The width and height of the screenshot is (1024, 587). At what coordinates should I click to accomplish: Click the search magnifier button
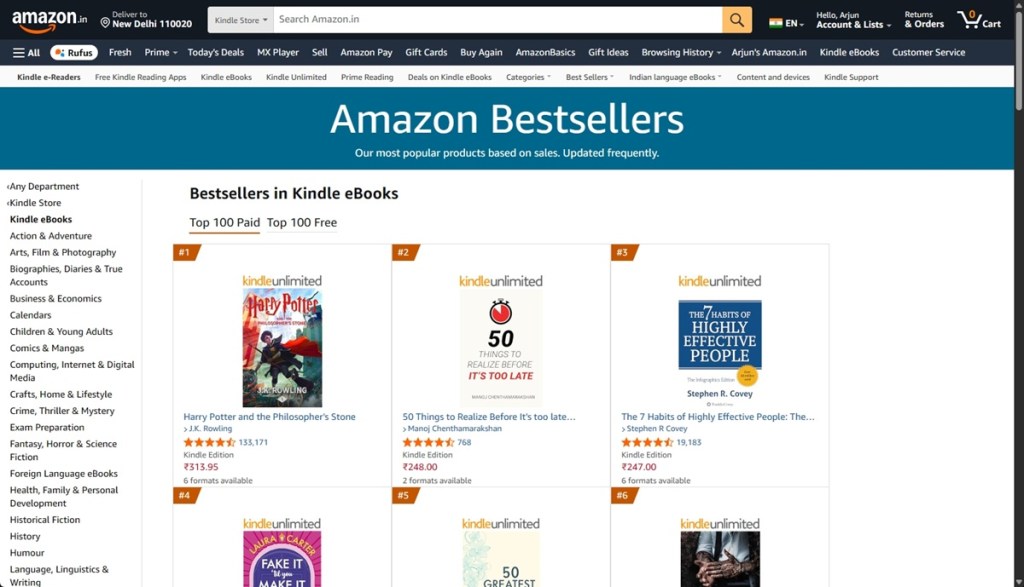pyautogui.click(x=737, y=19)
